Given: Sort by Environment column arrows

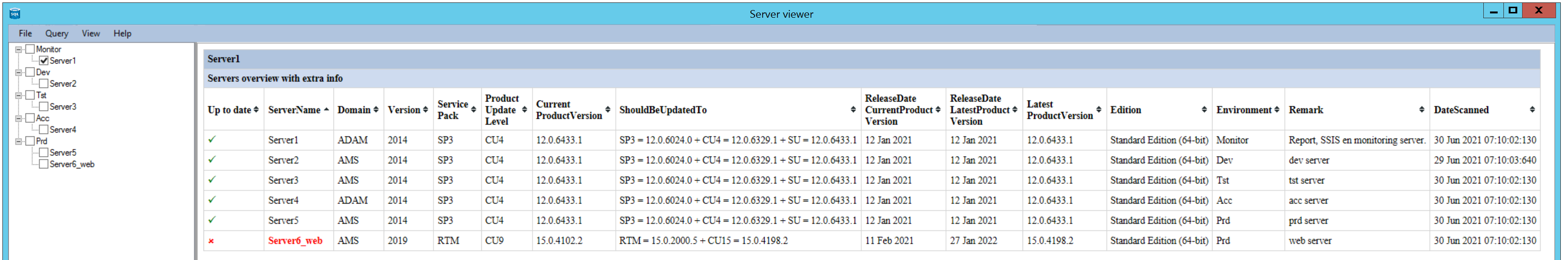Looking at the screenshot, I should click(1277, 110).
